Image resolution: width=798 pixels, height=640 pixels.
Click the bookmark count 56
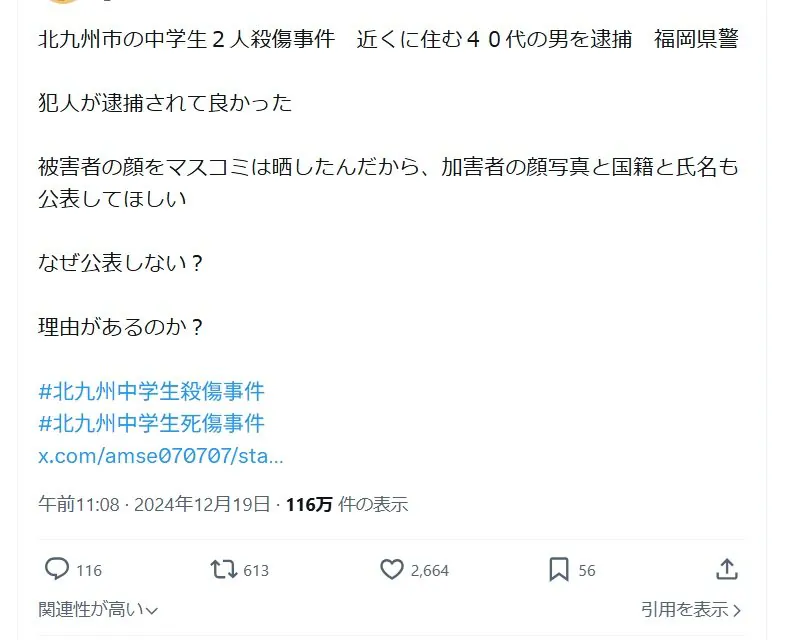click(x=587, y=570)
